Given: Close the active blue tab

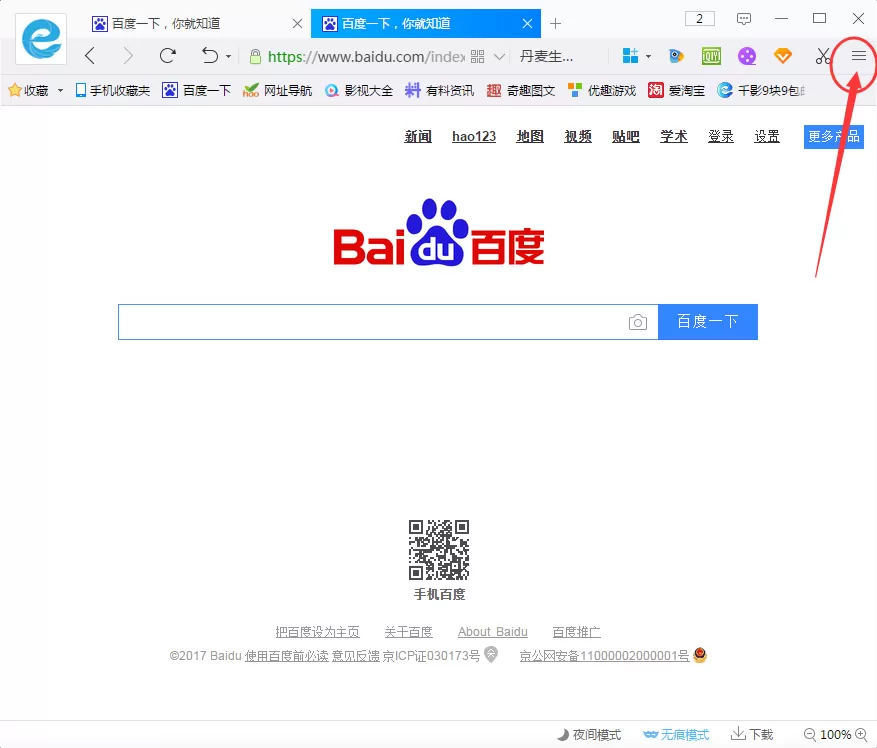Looking at the screenshot, I should pos(527,23).
